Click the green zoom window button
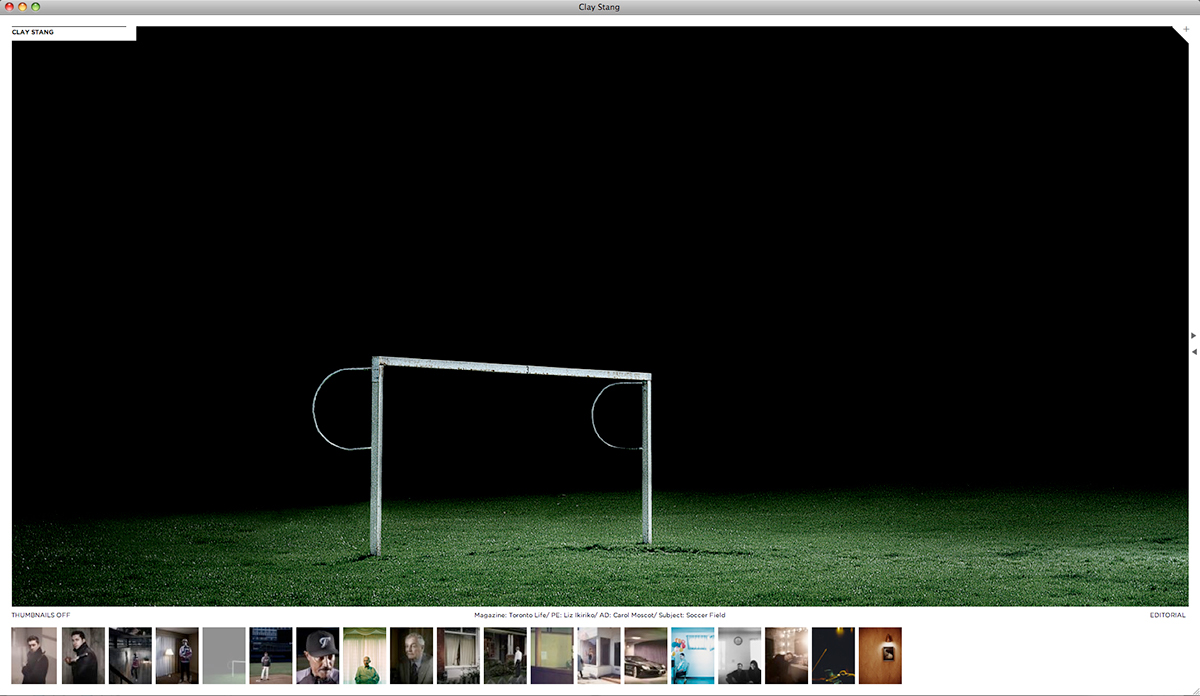 coord(36,7)
